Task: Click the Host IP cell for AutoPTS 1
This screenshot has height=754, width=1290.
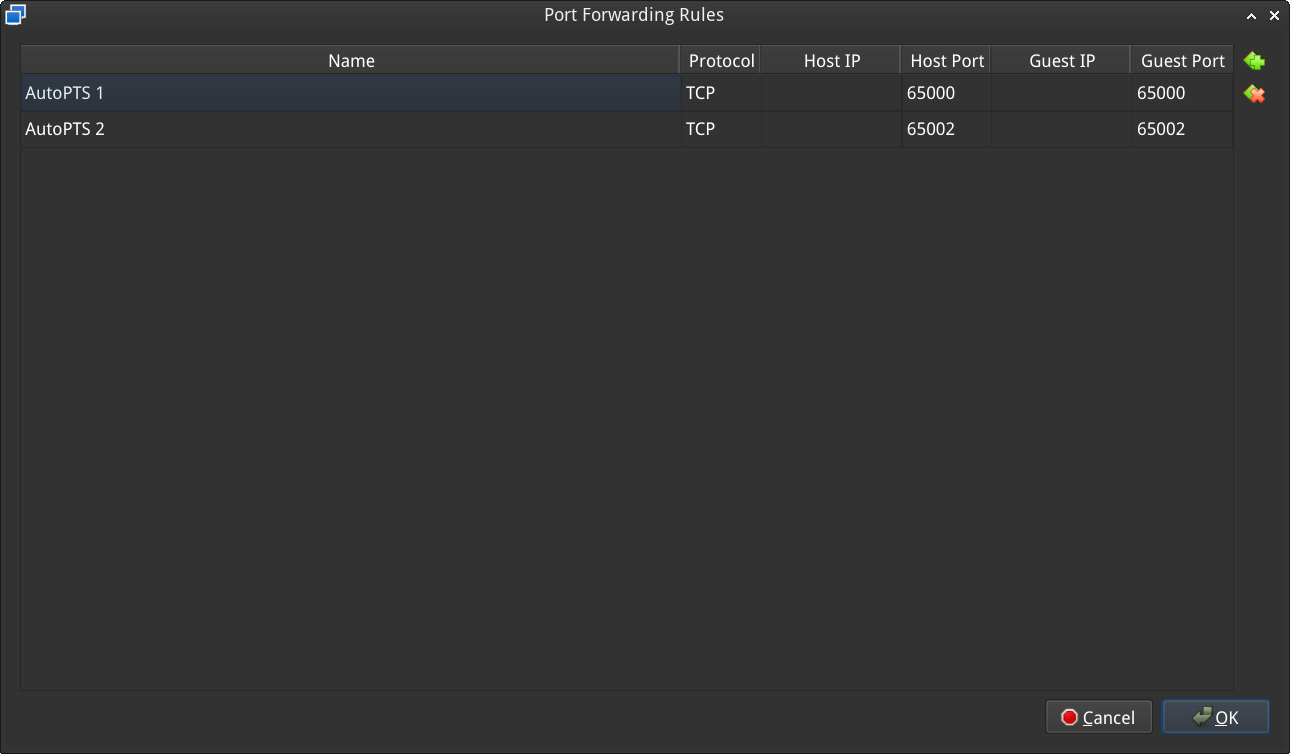Action: (x=831, y=93)
